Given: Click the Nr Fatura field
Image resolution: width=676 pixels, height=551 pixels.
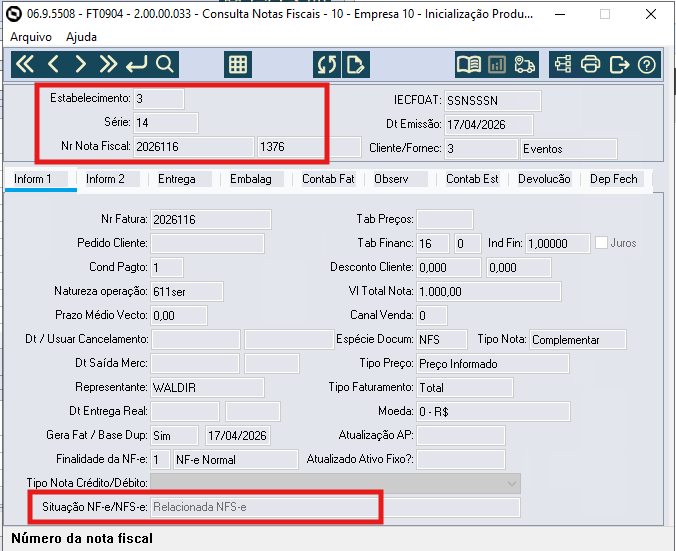Looking at the screenshot, I should click(x=211, y=220).
